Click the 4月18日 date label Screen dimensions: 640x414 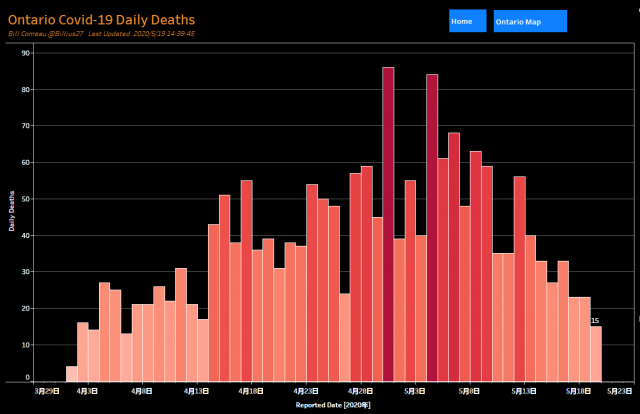pyautogui.click(x=251, y=391)
